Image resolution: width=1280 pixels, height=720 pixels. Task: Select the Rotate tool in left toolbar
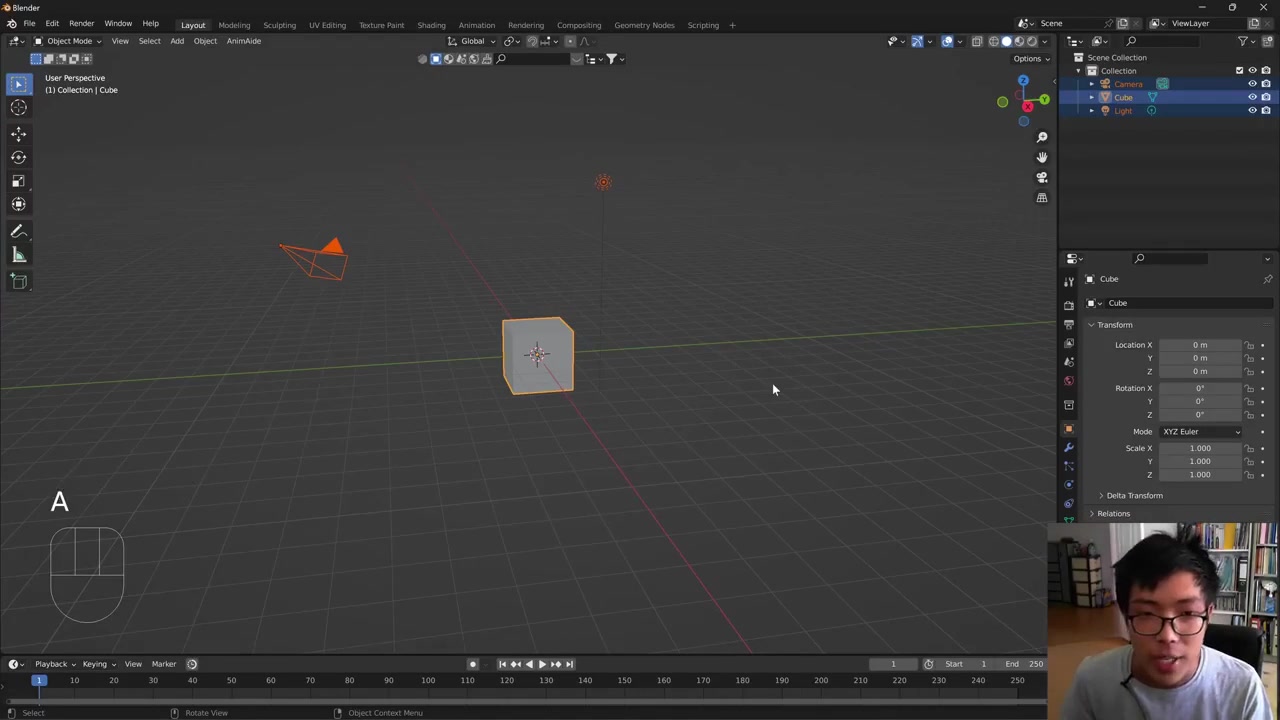[x=18, y=157]
